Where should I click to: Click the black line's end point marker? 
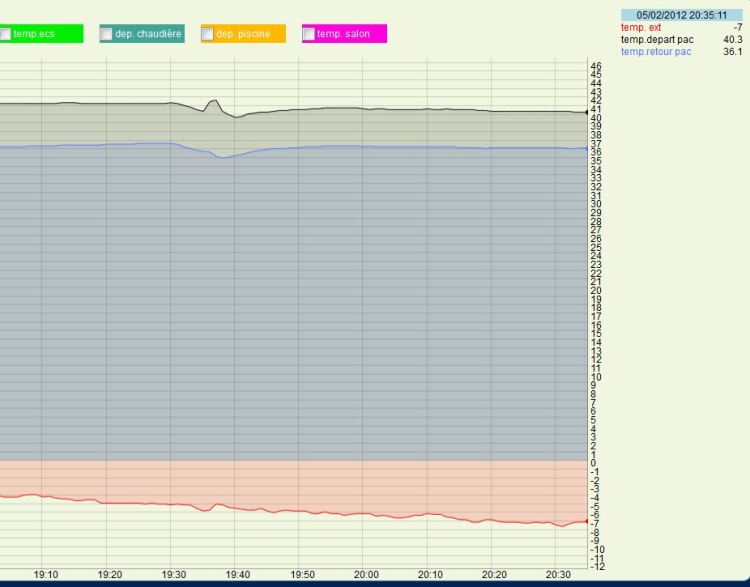click(586, 113)
